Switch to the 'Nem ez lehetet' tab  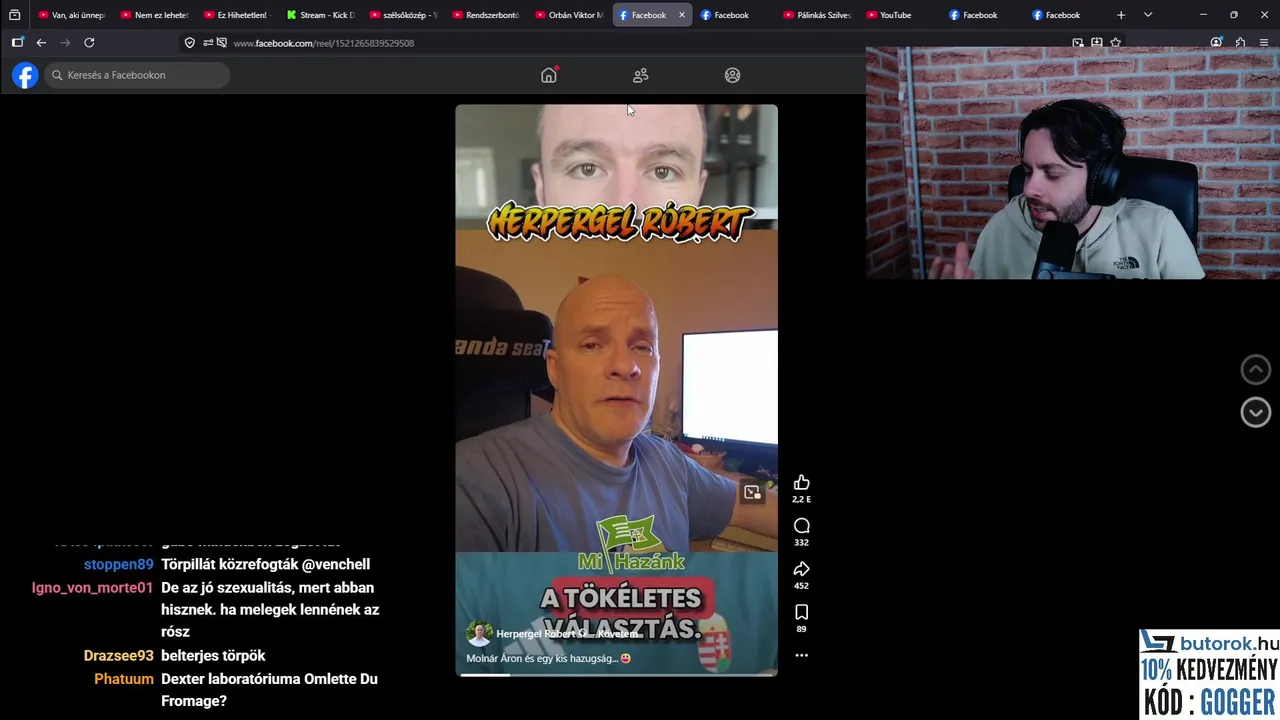[x=154, y=15]
